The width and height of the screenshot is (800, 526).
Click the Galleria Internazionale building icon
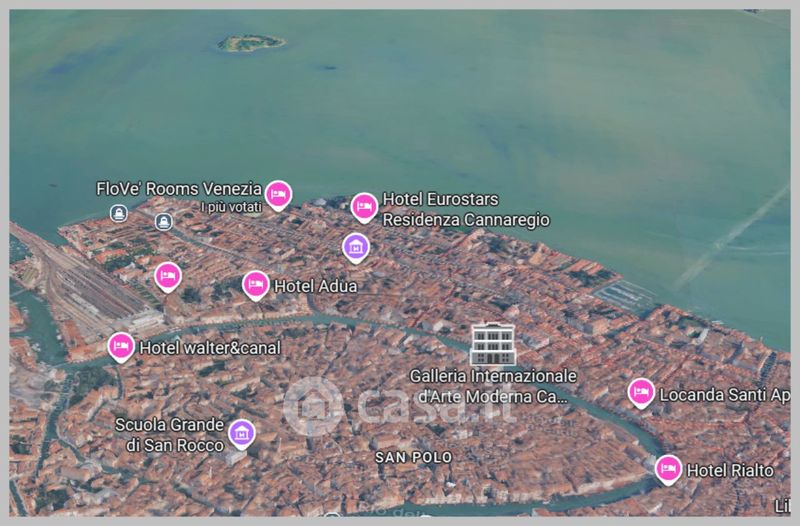[x=492, y=344]
